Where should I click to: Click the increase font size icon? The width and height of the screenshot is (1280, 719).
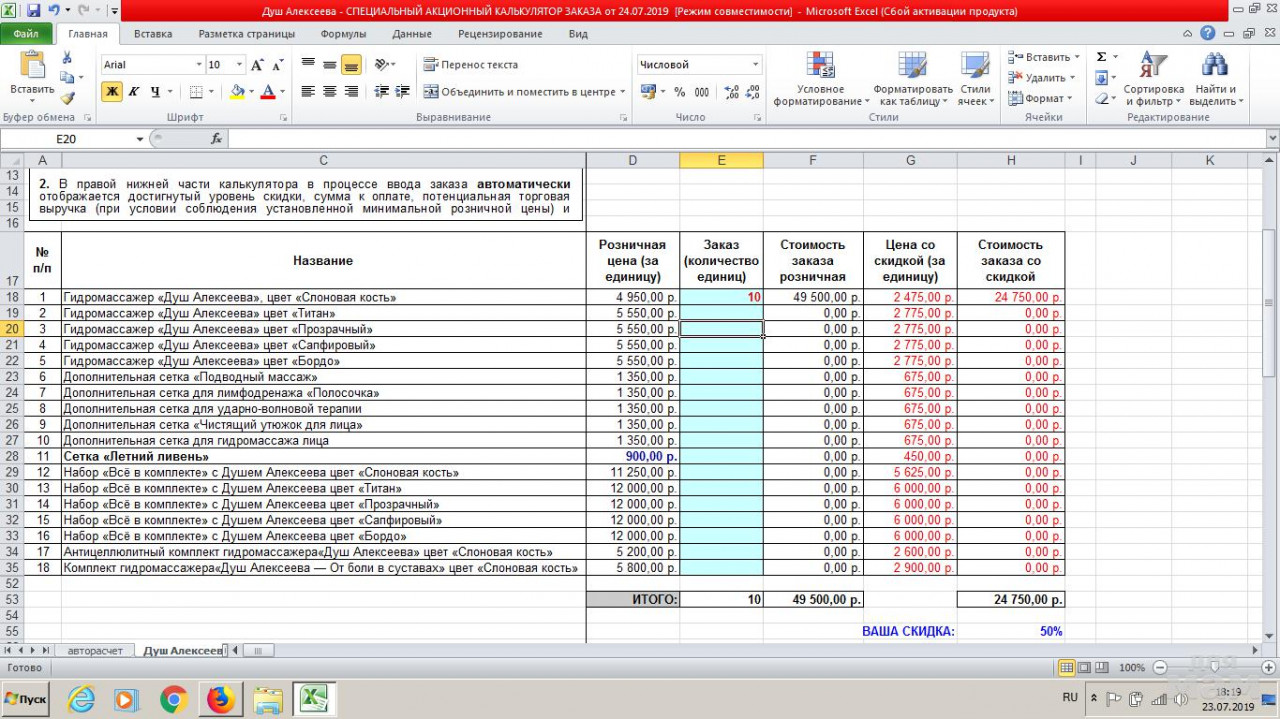(257, 65)
